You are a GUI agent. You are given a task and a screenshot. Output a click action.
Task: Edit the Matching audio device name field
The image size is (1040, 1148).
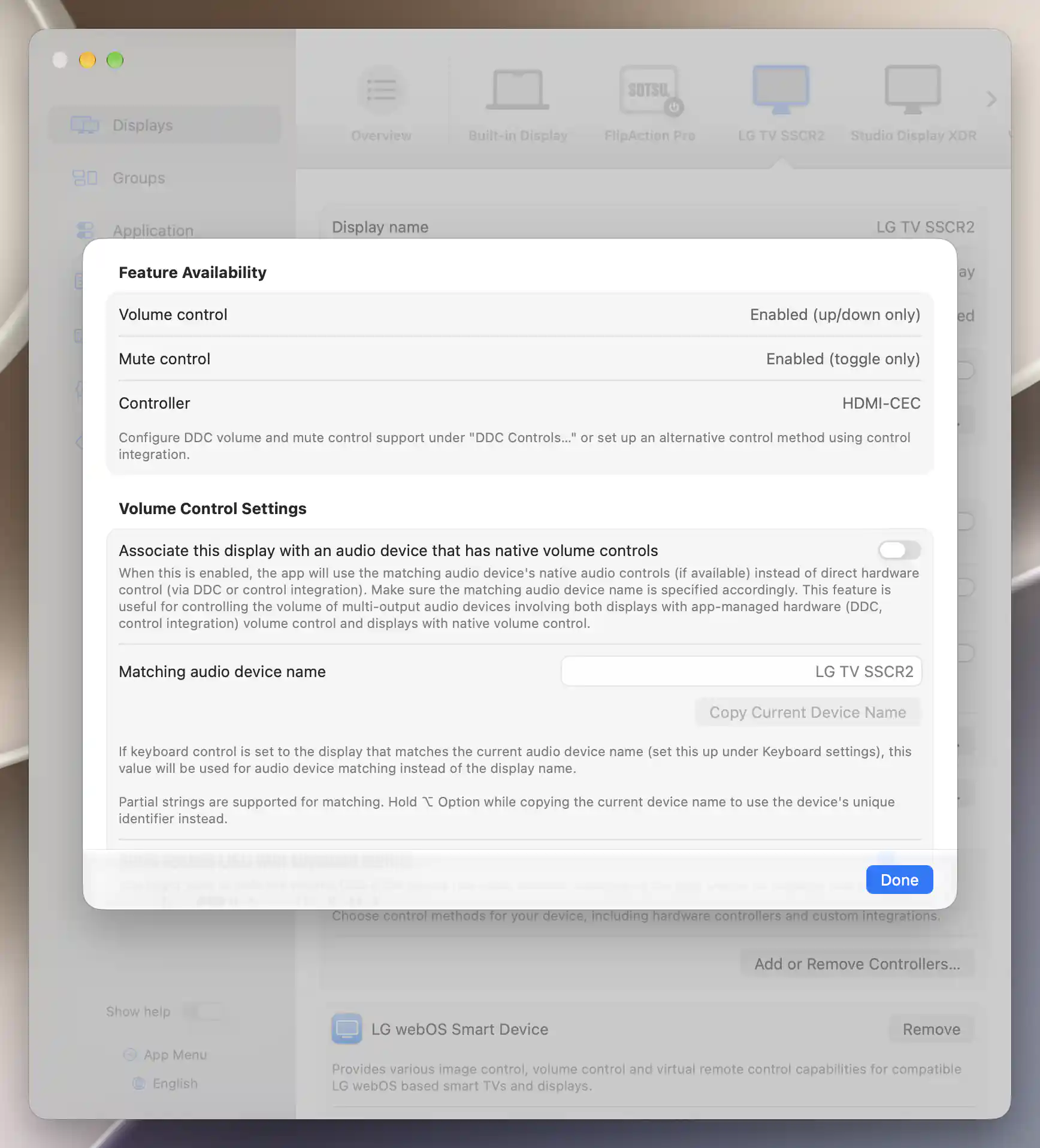[741, 671]
